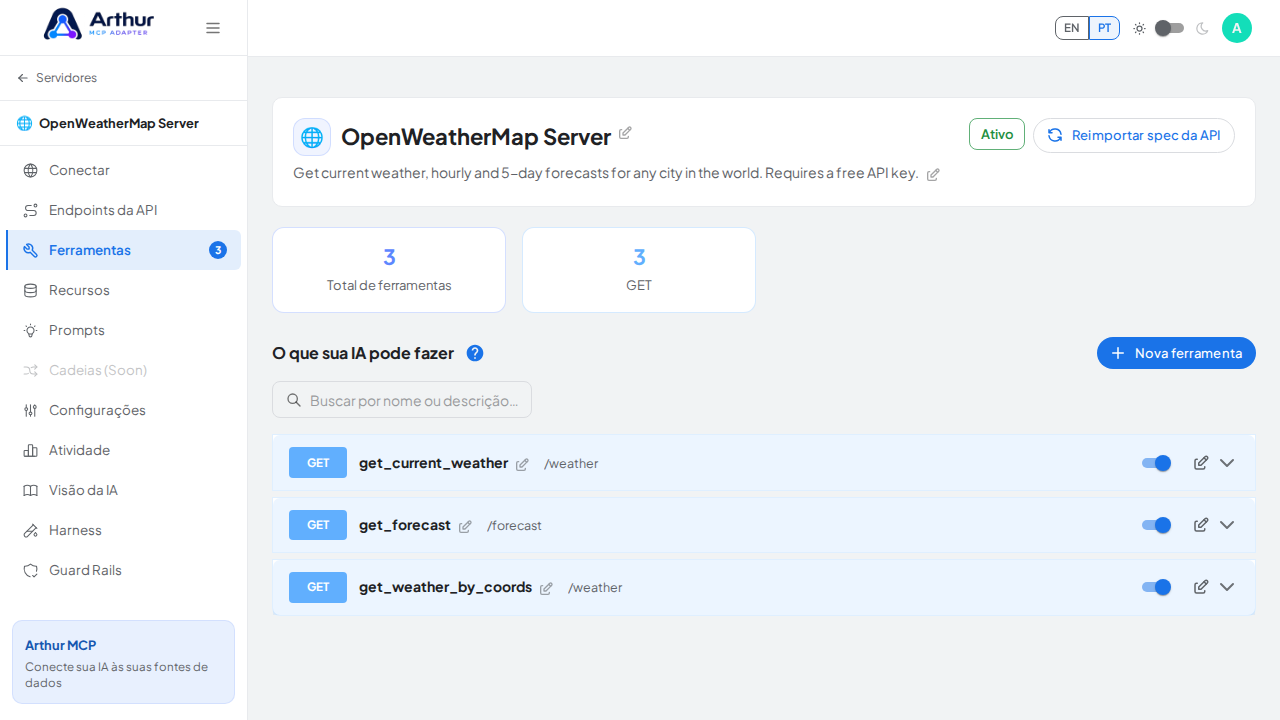1280x720 pixels.
Task: Select Ferramentas in sidebar
Action: pyautogui.click(x=123, y=250)
